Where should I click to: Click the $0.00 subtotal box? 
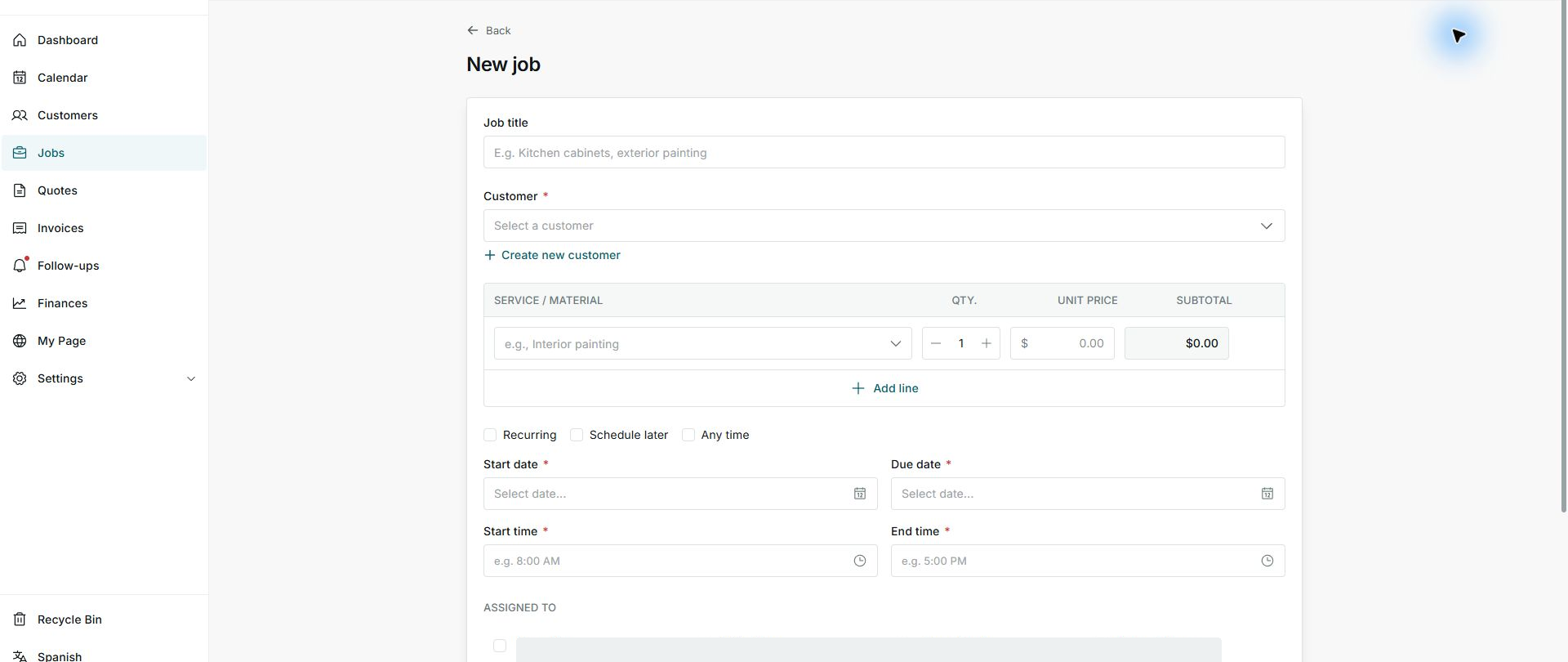pos(1176,343)
